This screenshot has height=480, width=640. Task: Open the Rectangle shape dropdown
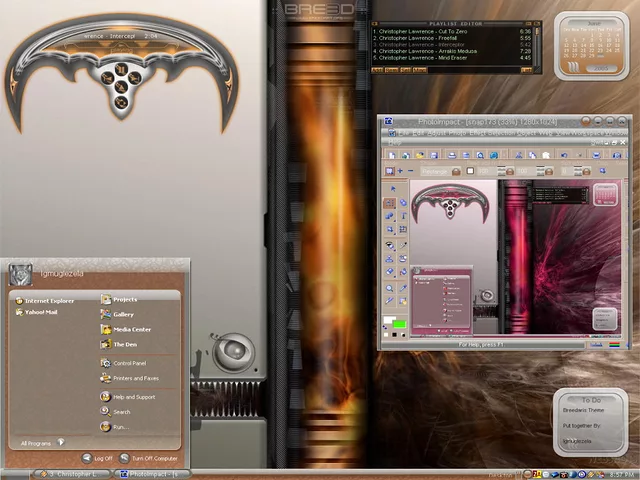(x=456, y=171)
